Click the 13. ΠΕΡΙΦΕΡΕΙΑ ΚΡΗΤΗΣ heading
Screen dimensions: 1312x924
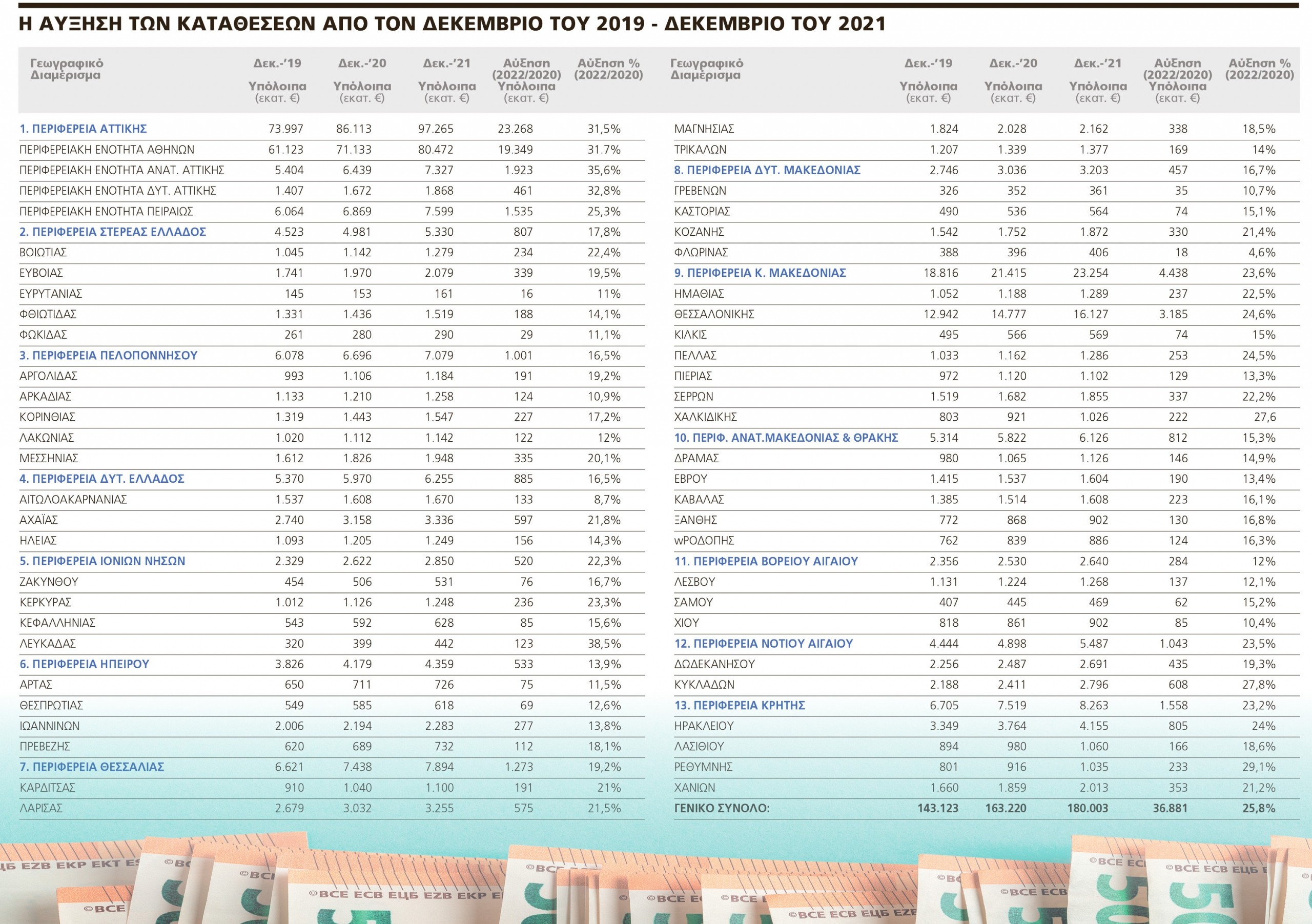pyautogui.click(x=740, y=706)
